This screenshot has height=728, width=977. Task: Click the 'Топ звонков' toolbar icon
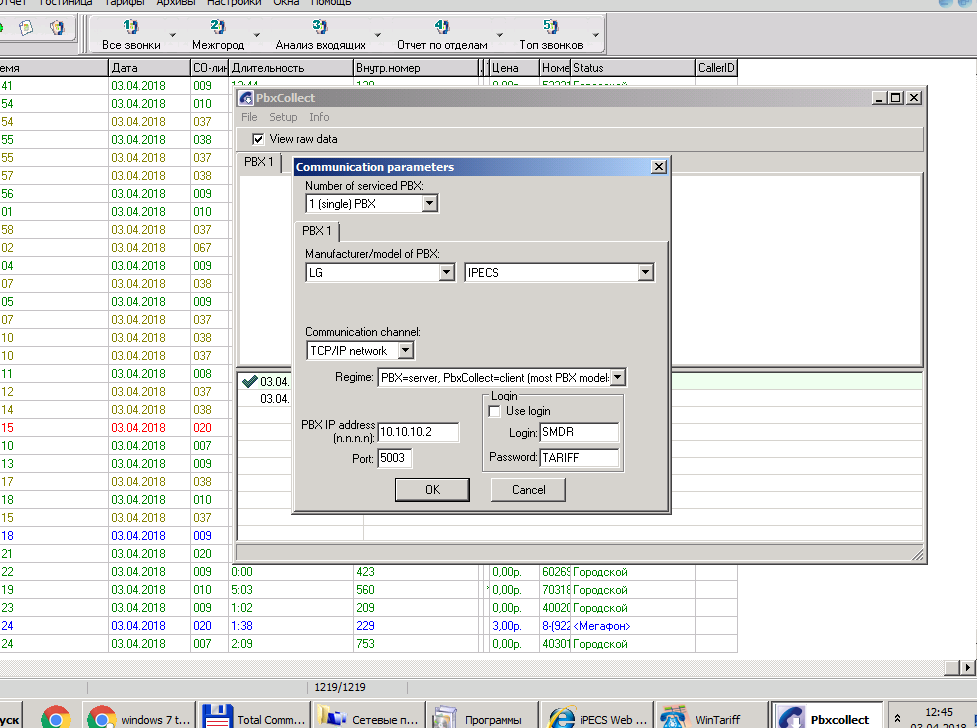(x=549, y=27)
